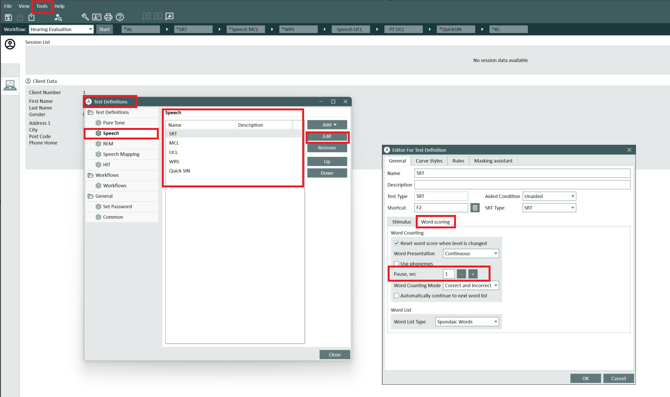The height and width of the screenshot is (397, 670).
Task: Open the SRT Type dropdown
Action: (x=549, y=208)
